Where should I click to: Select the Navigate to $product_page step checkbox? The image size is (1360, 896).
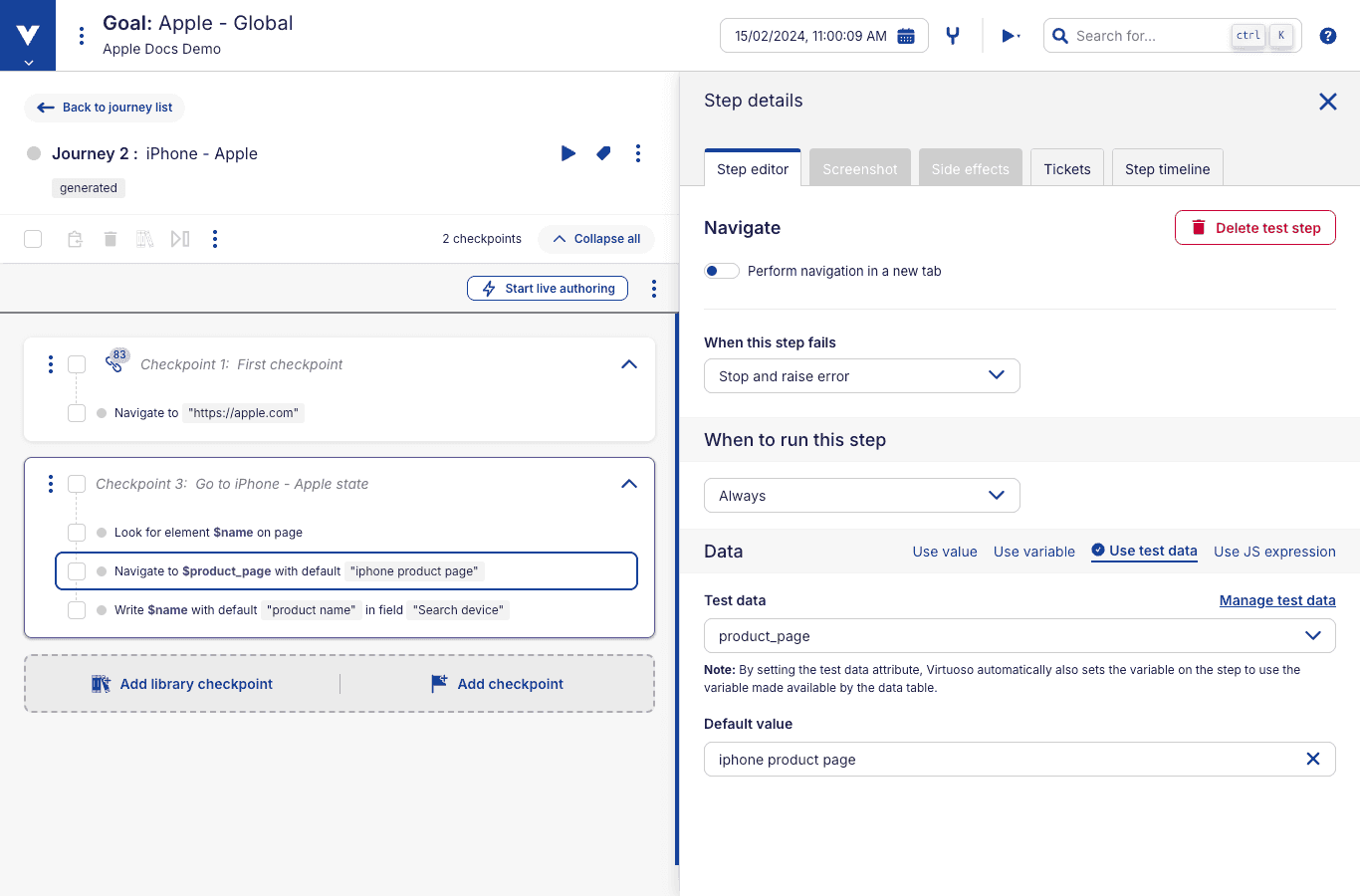coord(77,571)
